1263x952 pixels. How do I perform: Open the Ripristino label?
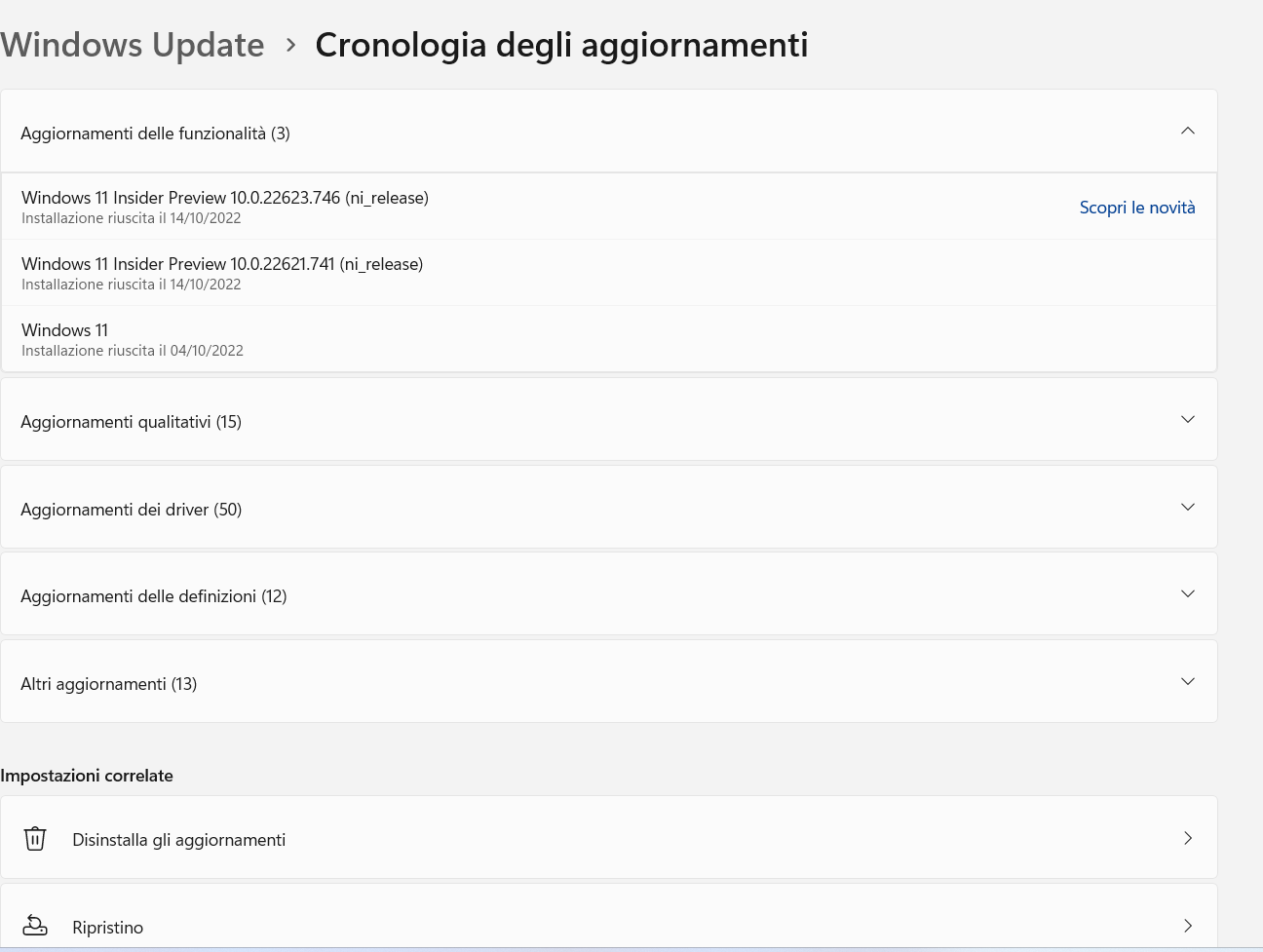click(108, 928)
